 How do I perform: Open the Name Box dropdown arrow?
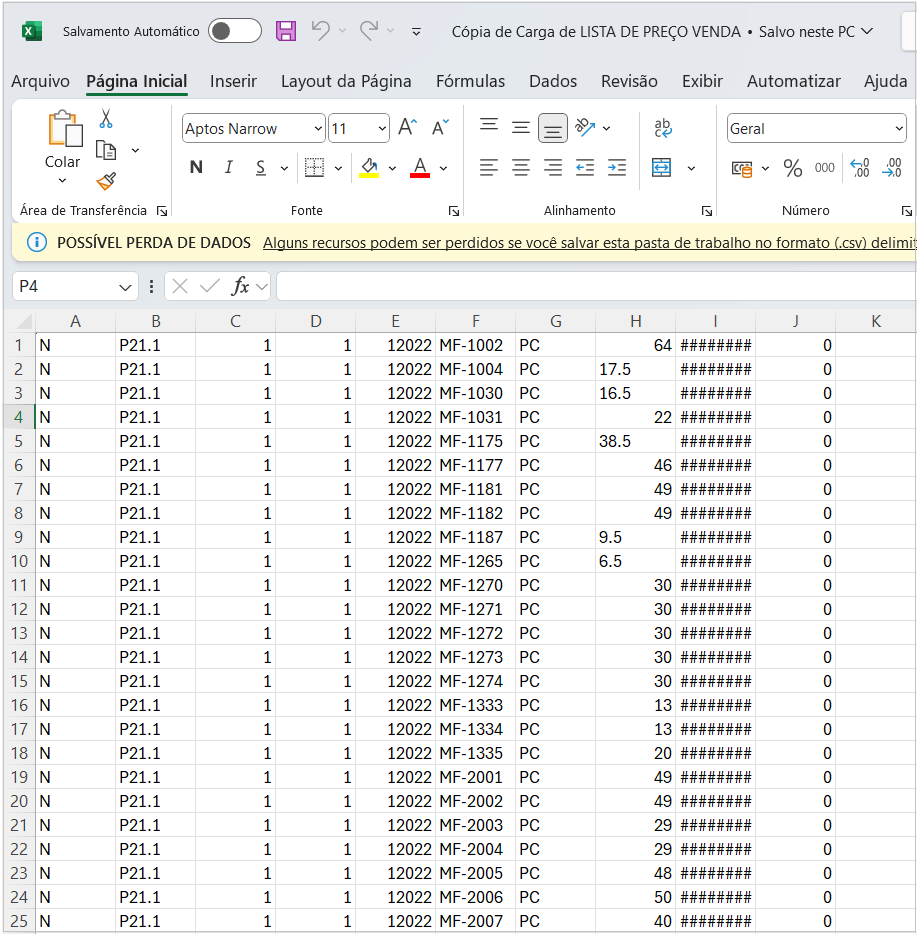(126, 287)
